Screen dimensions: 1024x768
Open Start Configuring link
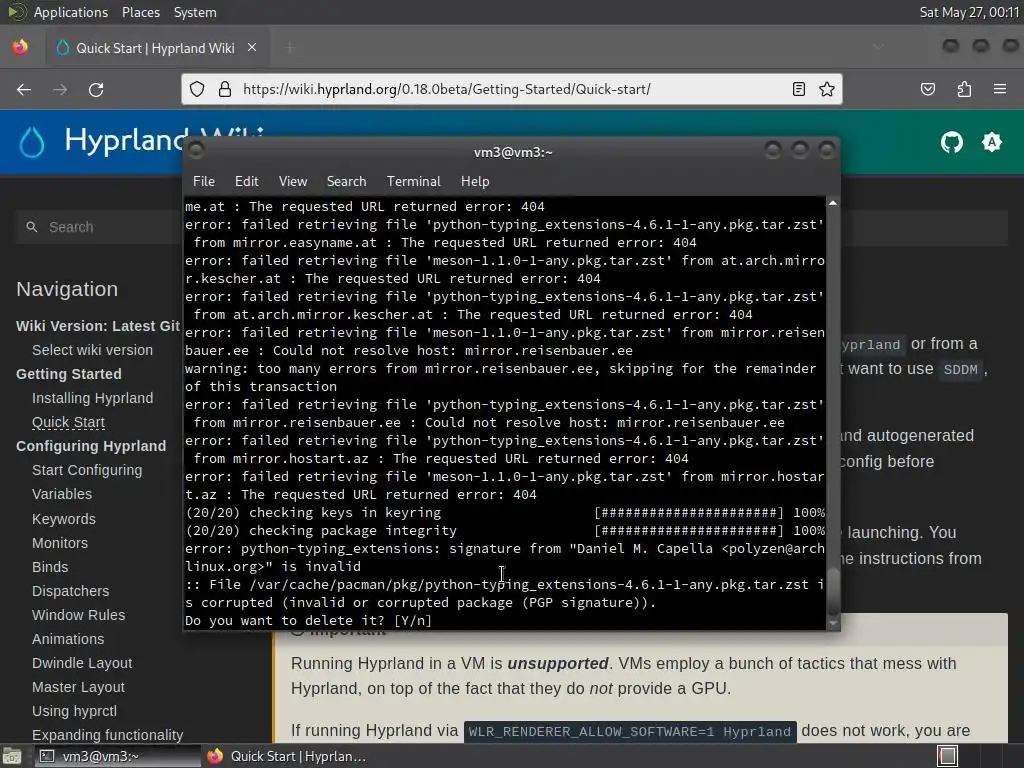pos(87,470)
